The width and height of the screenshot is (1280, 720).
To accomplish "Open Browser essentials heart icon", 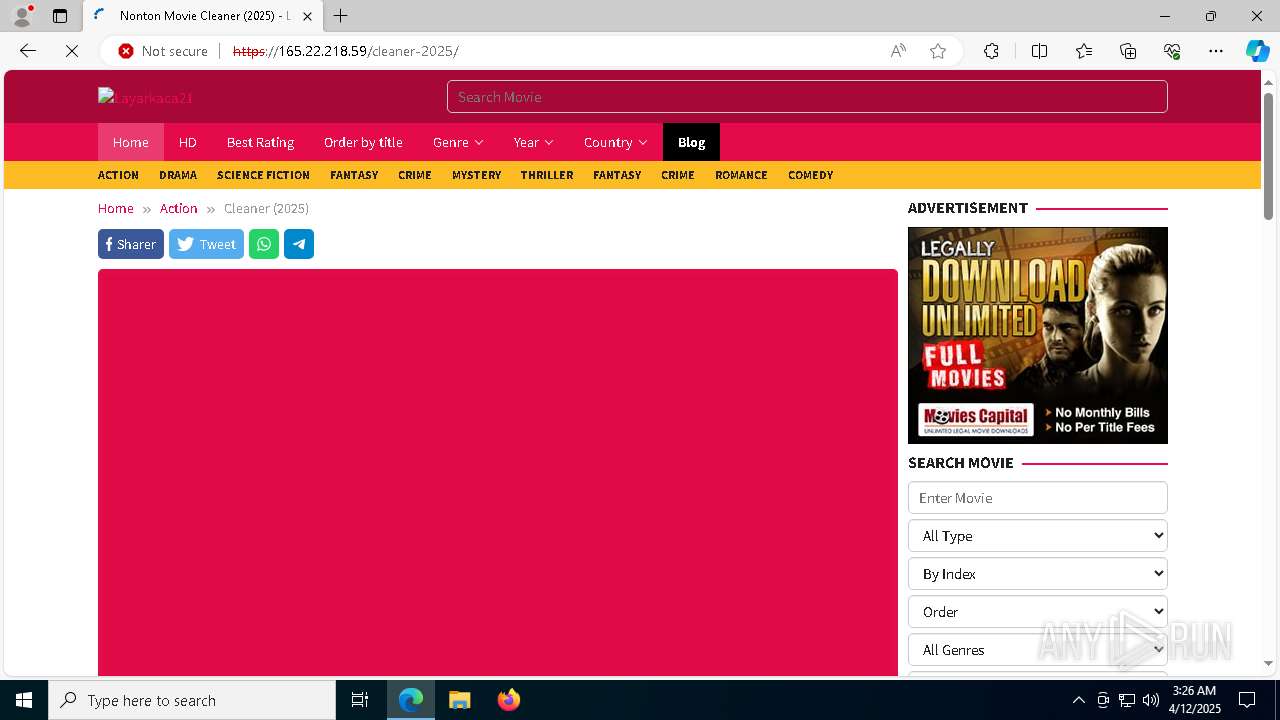I will 1172,51.
